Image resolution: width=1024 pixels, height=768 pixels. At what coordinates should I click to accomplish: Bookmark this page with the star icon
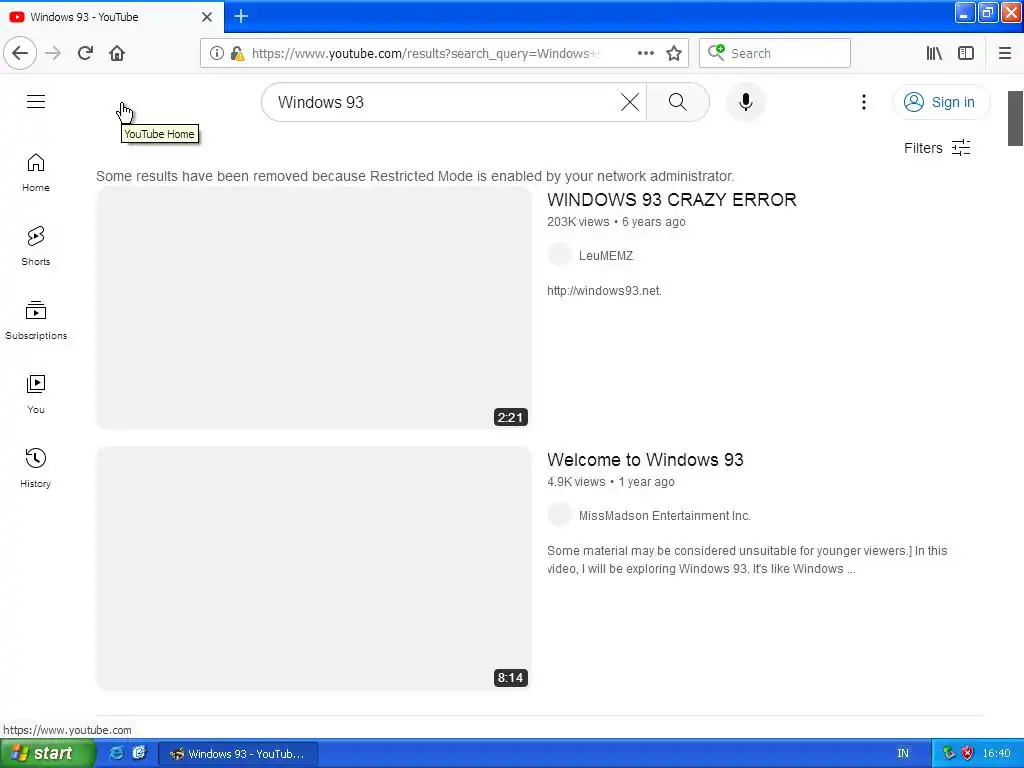(674, 53)
